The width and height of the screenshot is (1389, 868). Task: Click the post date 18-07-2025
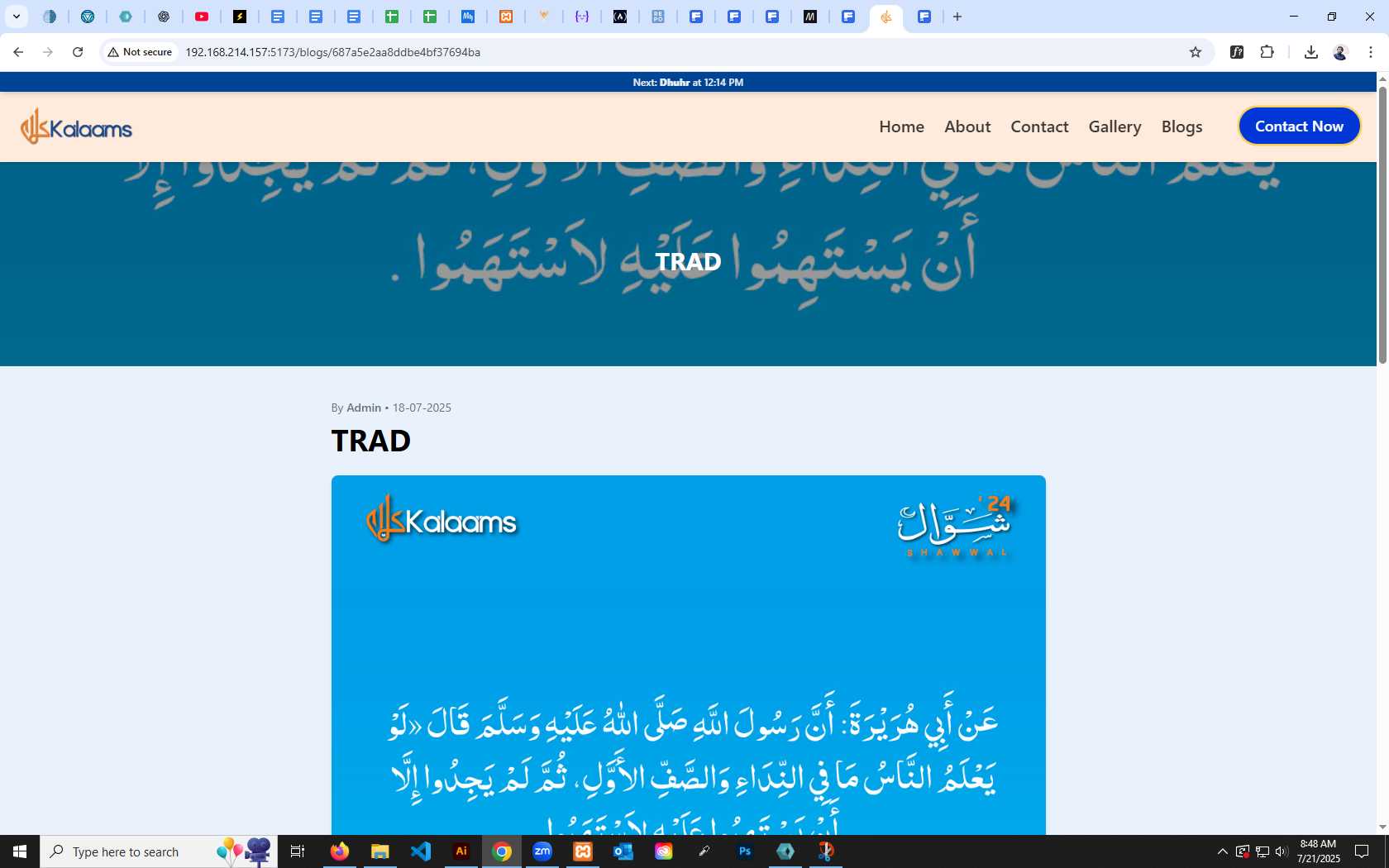click(x=422, y=408)
